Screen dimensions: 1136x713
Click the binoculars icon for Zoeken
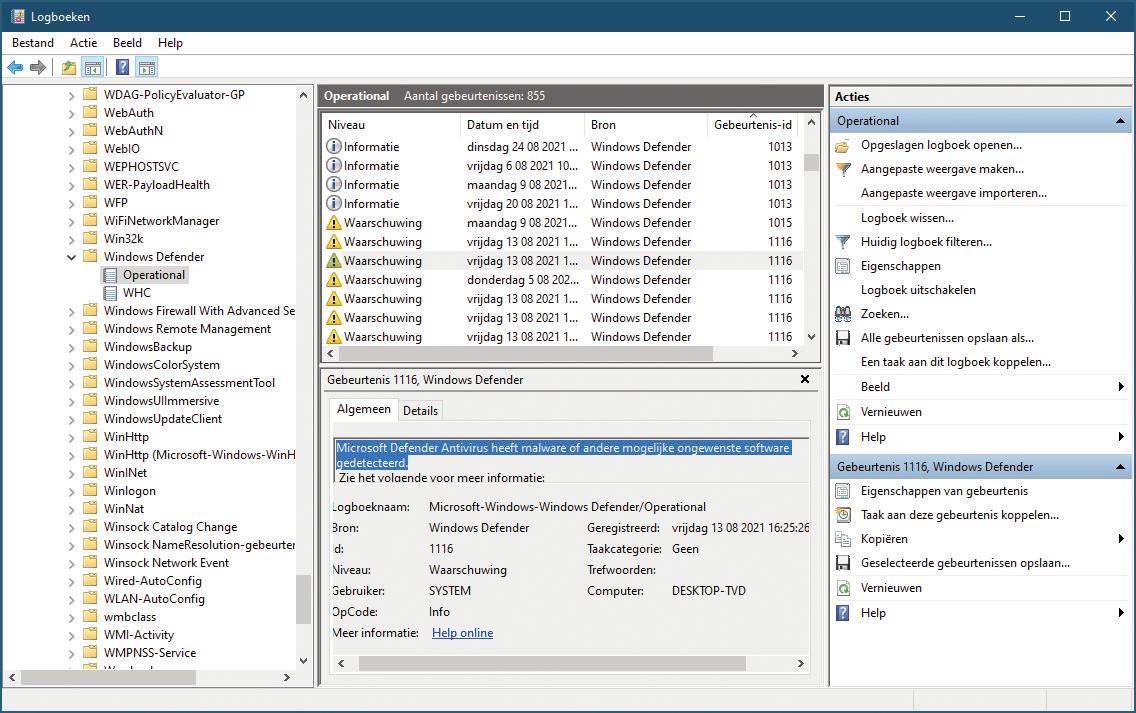[843, 314]
